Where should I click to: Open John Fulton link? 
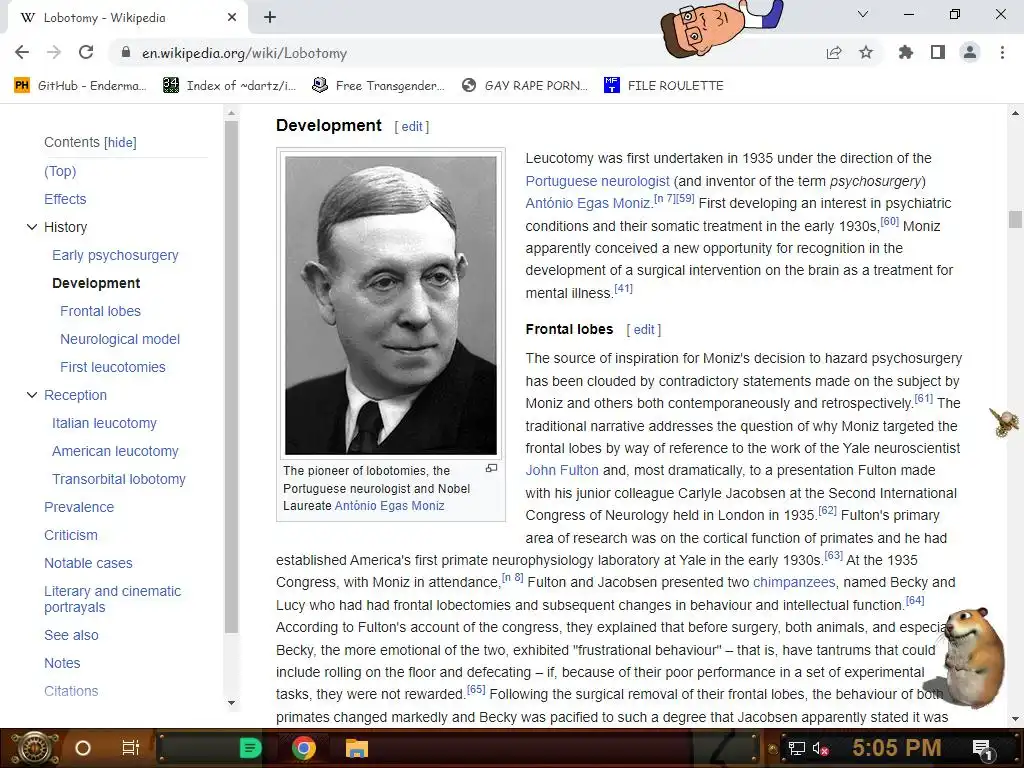click(562, 470)
